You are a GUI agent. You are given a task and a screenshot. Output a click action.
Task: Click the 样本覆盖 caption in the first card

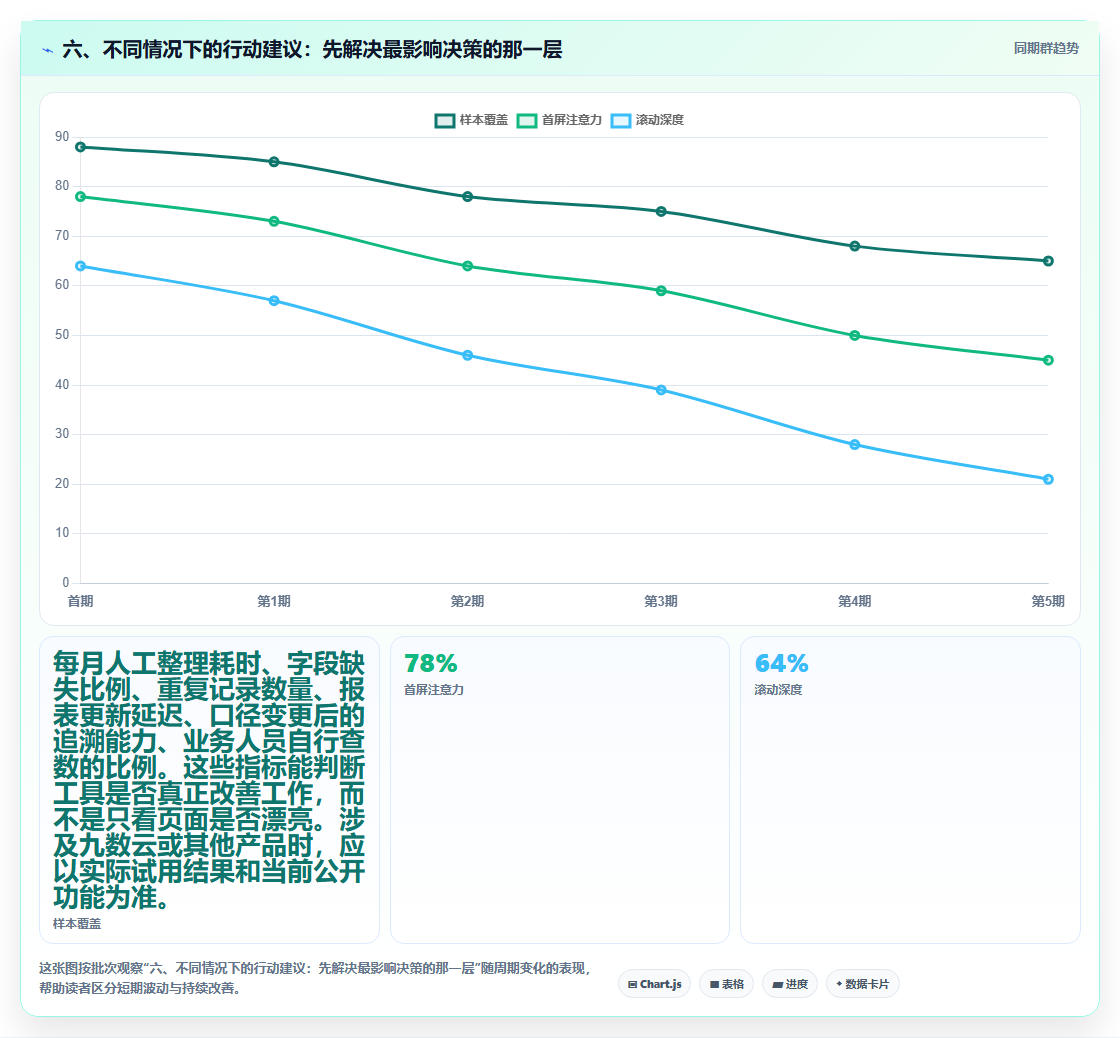(77, 924)
